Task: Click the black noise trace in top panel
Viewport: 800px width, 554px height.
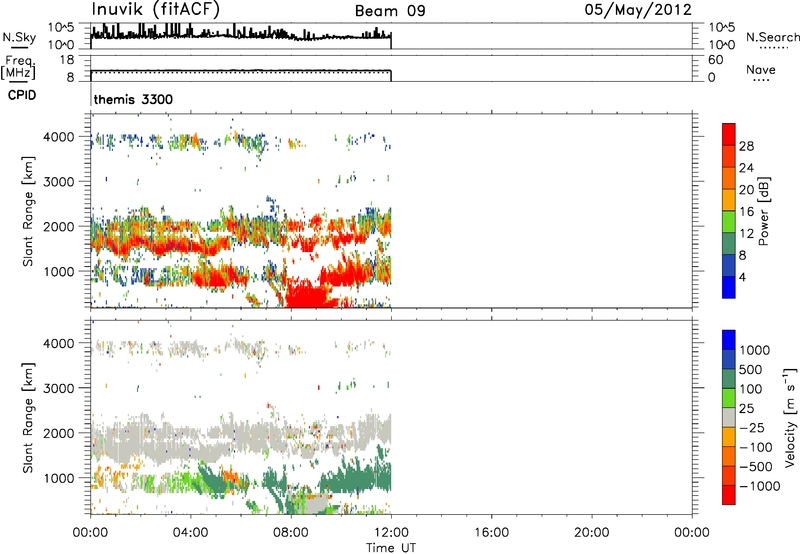Action: (241, 35)
